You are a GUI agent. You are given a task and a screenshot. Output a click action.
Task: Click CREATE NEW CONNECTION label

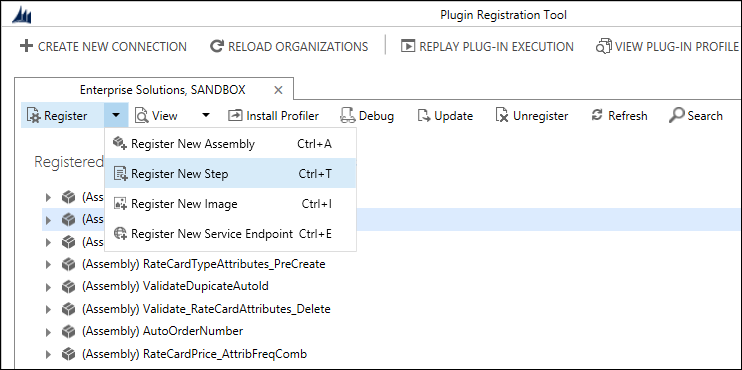coord(112,47)
